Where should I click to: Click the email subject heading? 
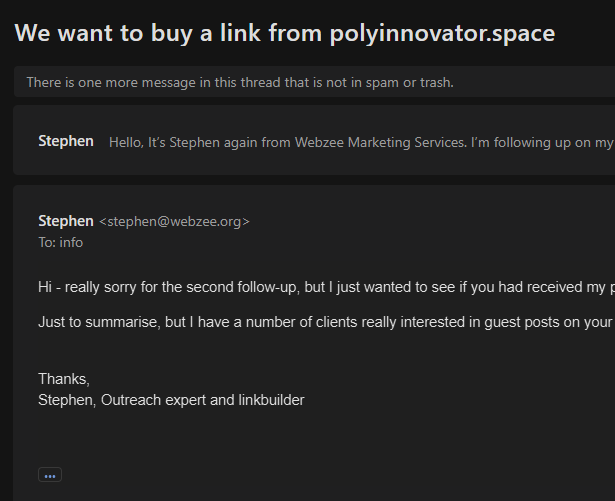(x=285, y=33)
